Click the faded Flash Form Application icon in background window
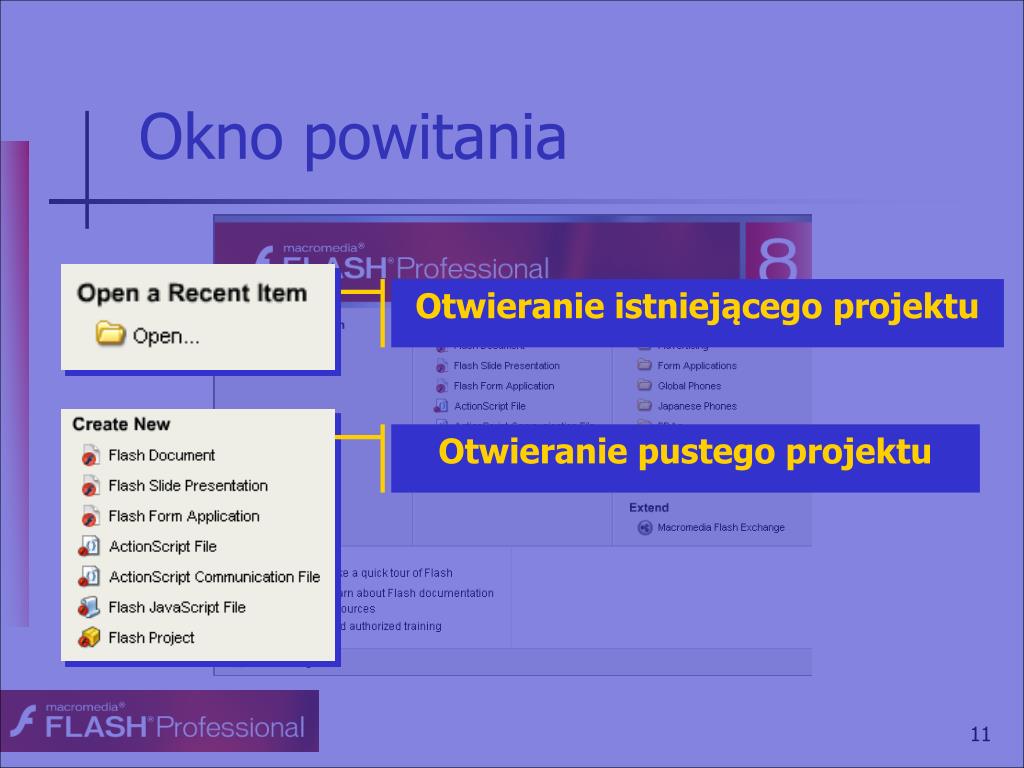 (x=441, y=386)
